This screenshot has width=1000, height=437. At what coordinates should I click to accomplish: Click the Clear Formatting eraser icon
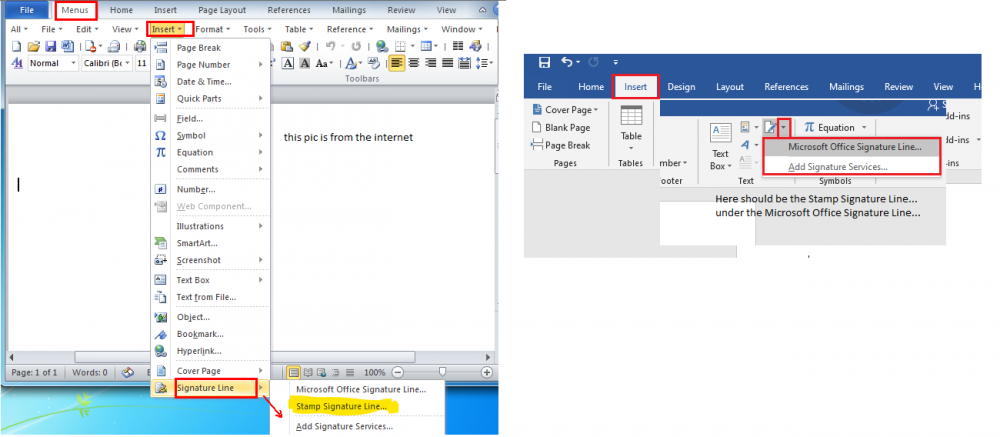click(374, 63)
